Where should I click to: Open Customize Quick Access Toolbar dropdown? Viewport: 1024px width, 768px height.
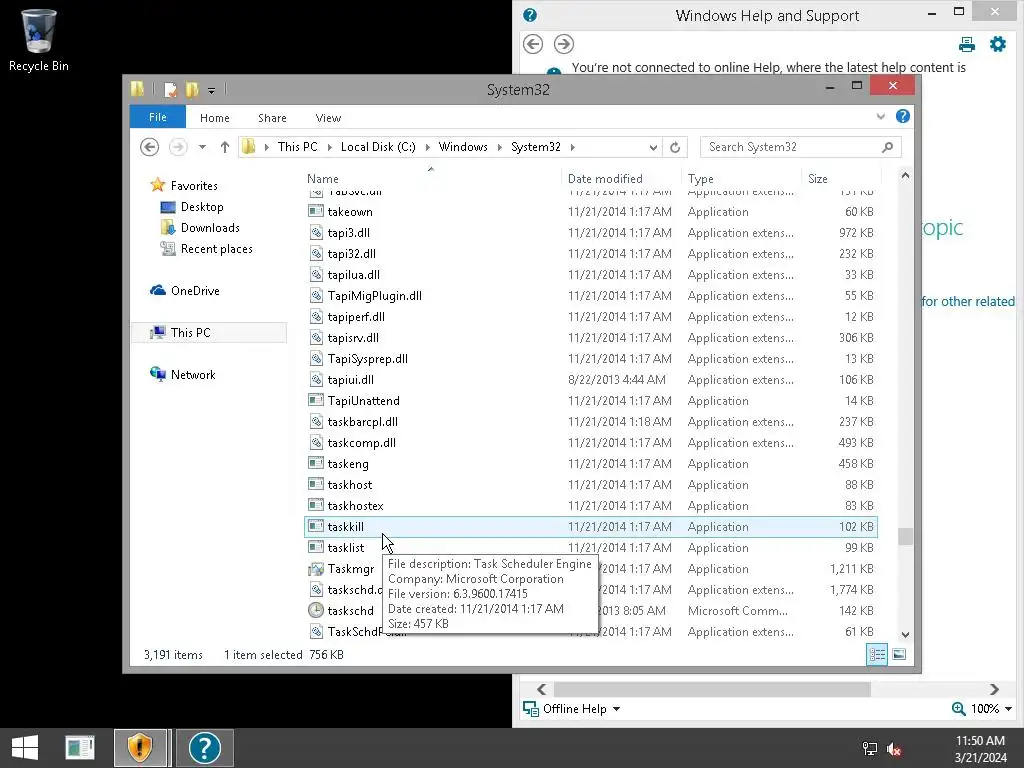tap(211, 91)
